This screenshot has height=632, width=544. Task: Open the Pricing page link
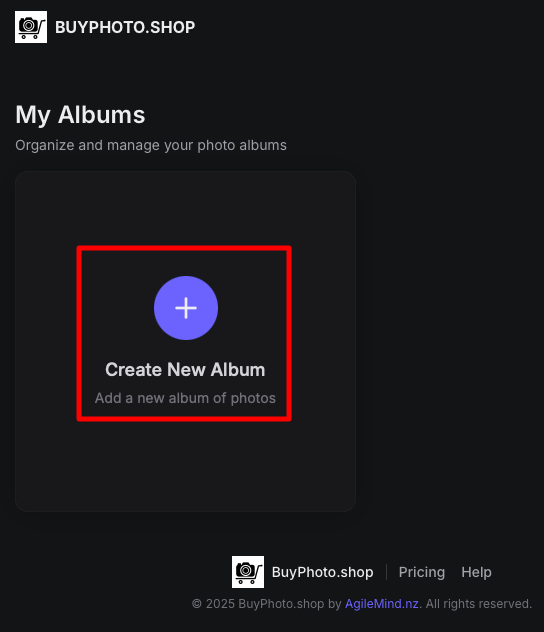pos(421,572)
